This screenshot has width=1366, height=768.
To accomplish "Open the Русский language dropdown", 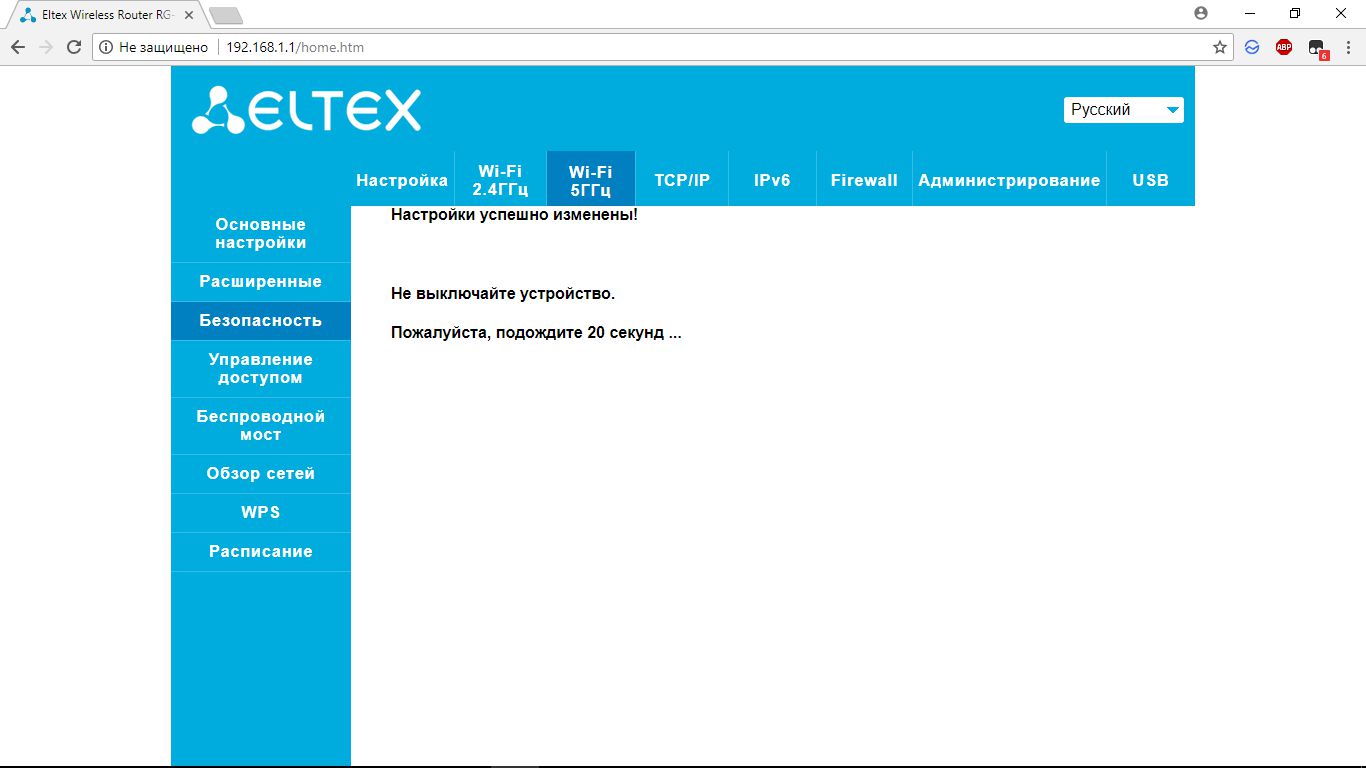I will (x=1123, y=110).
